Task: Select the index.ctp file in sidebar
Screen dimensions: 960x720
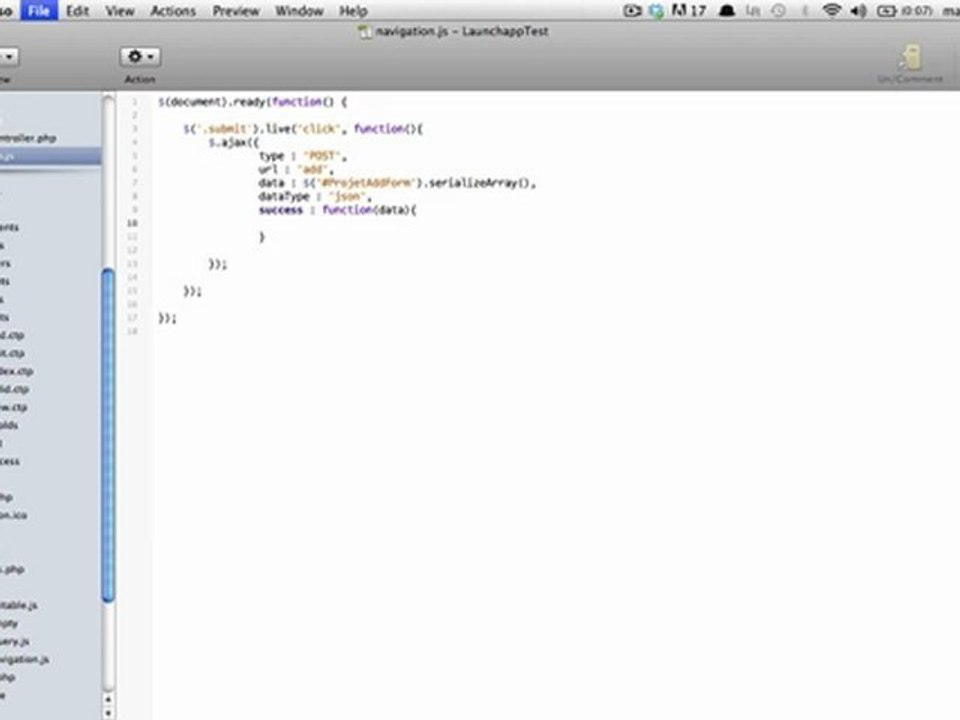Action: (17, 371)
